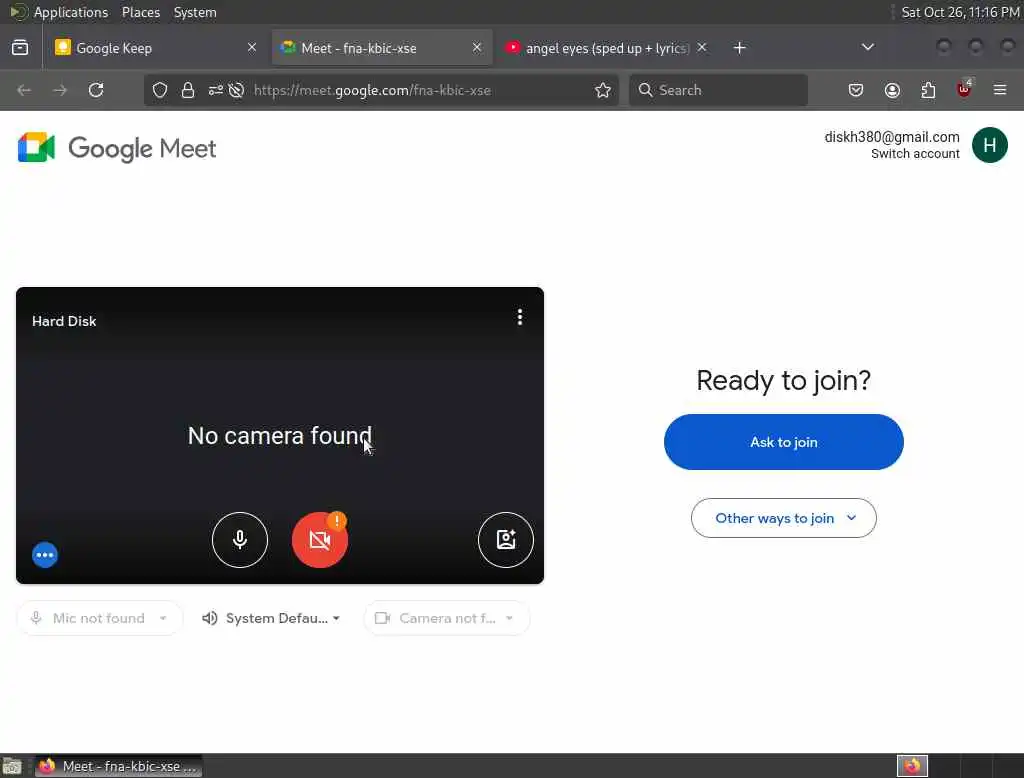The height and width of the screenshot is (778, 1024).
Task: Open the System menu
Action: [195, 12]
